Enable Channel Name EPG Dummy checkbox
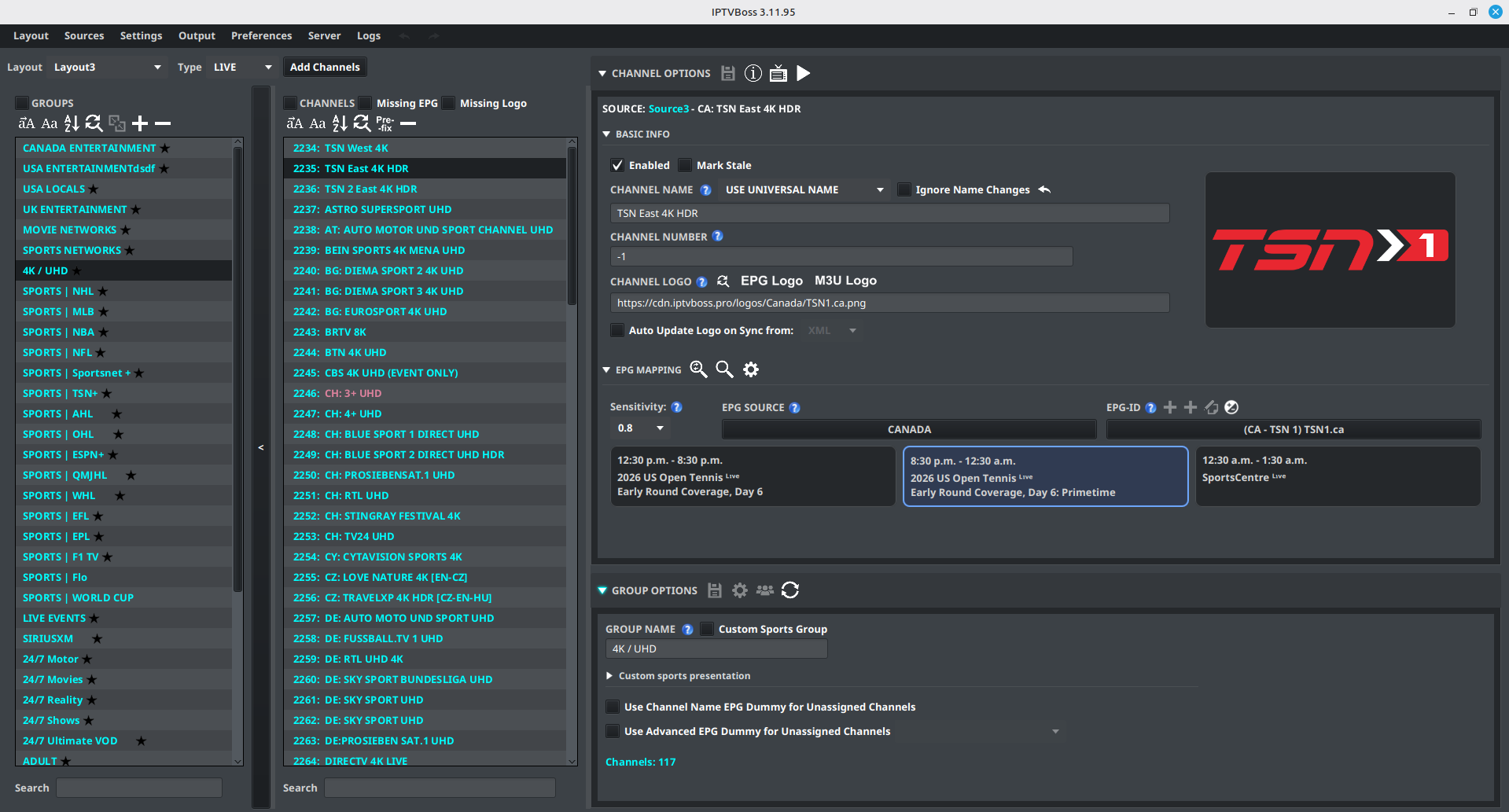 (613, 707)
